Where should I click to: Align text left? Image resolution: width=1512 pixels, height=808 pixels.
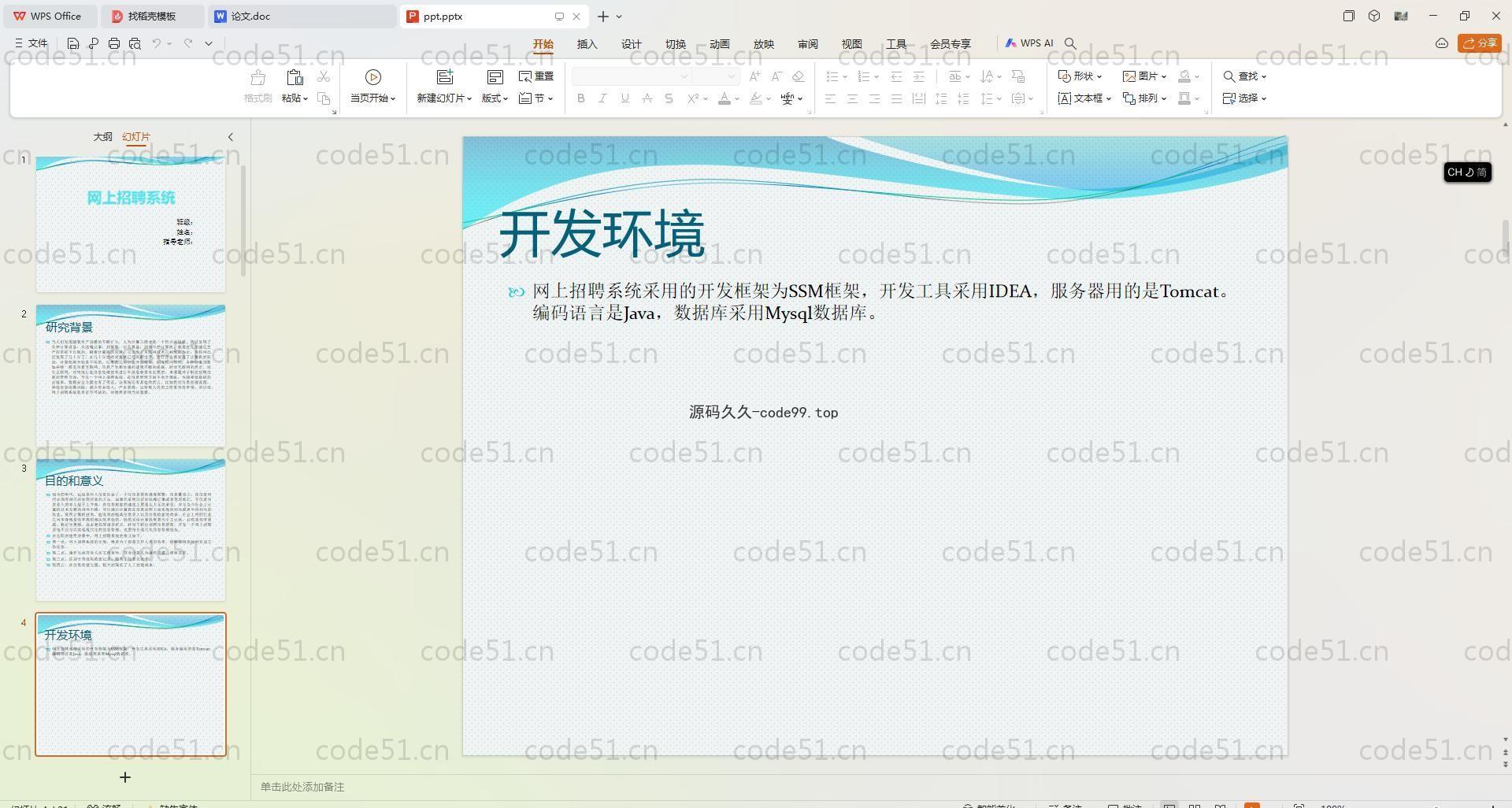tap(830, 98)
